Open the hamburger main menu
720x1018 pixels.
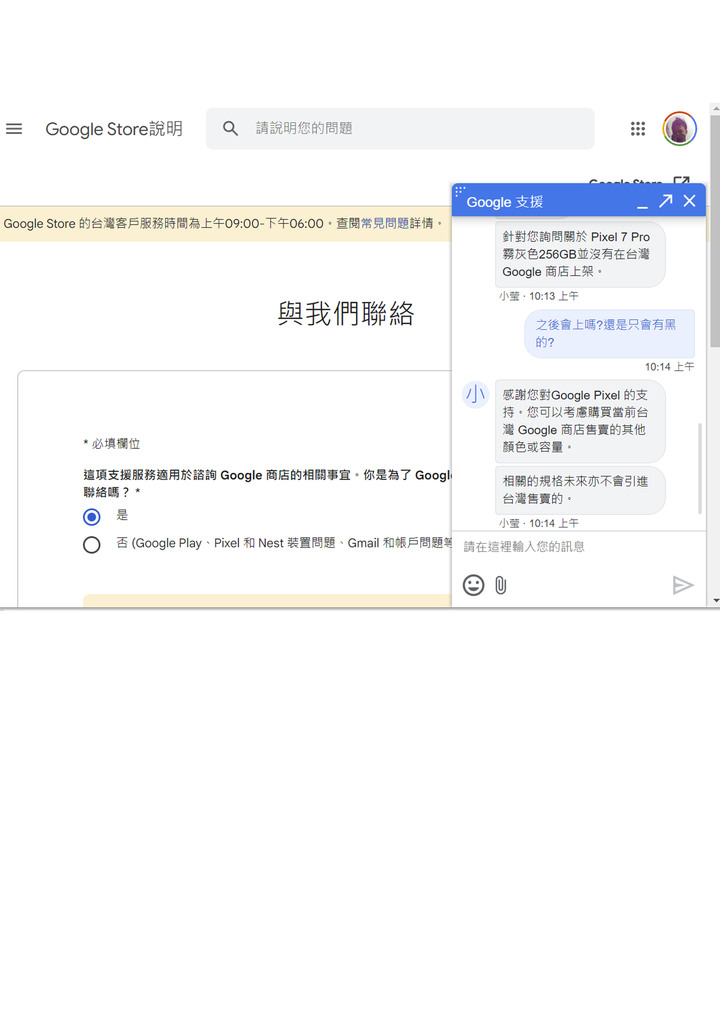click(14, 129)
